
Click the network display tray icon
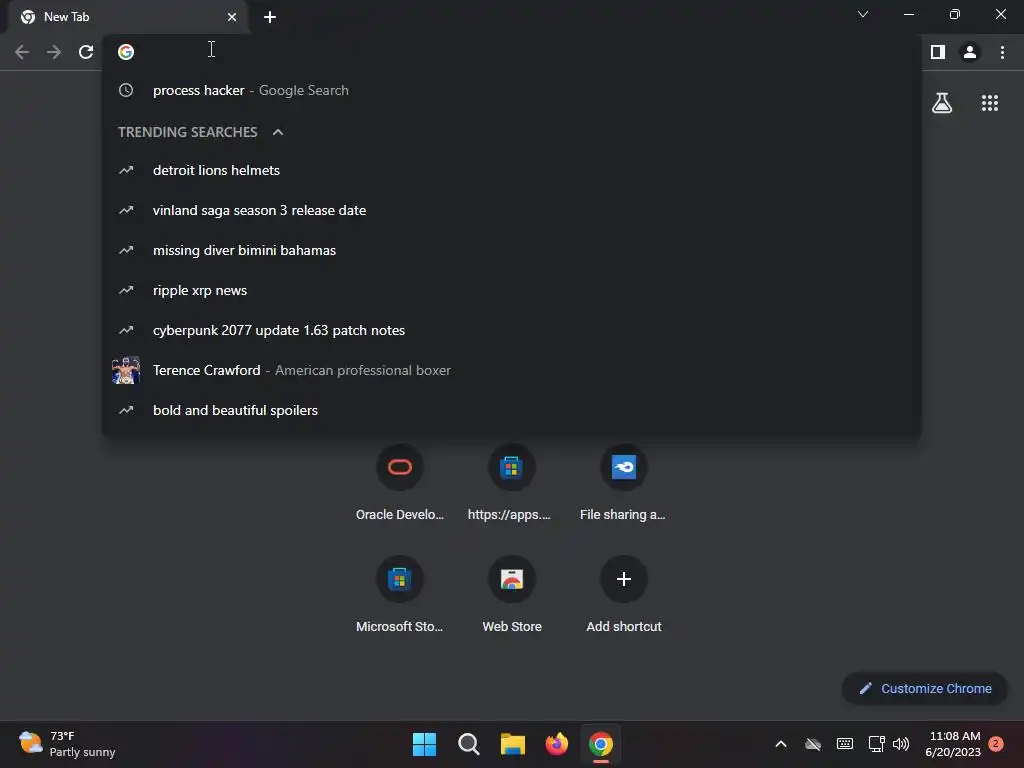point(876,744)
